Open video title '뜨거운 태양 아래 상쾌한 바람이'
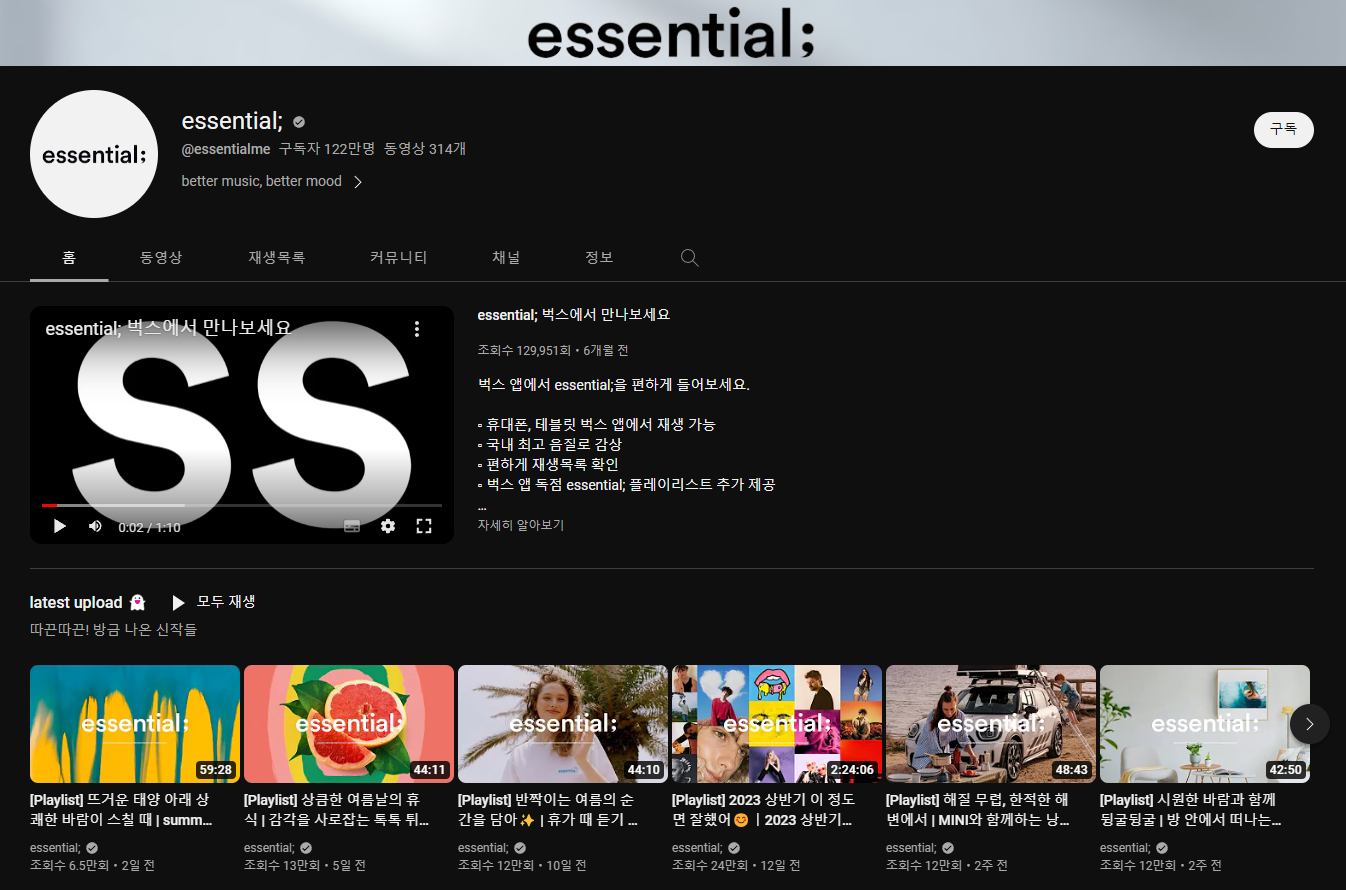The width and height of the screenshot is (1346, 890). click(123, 810)
